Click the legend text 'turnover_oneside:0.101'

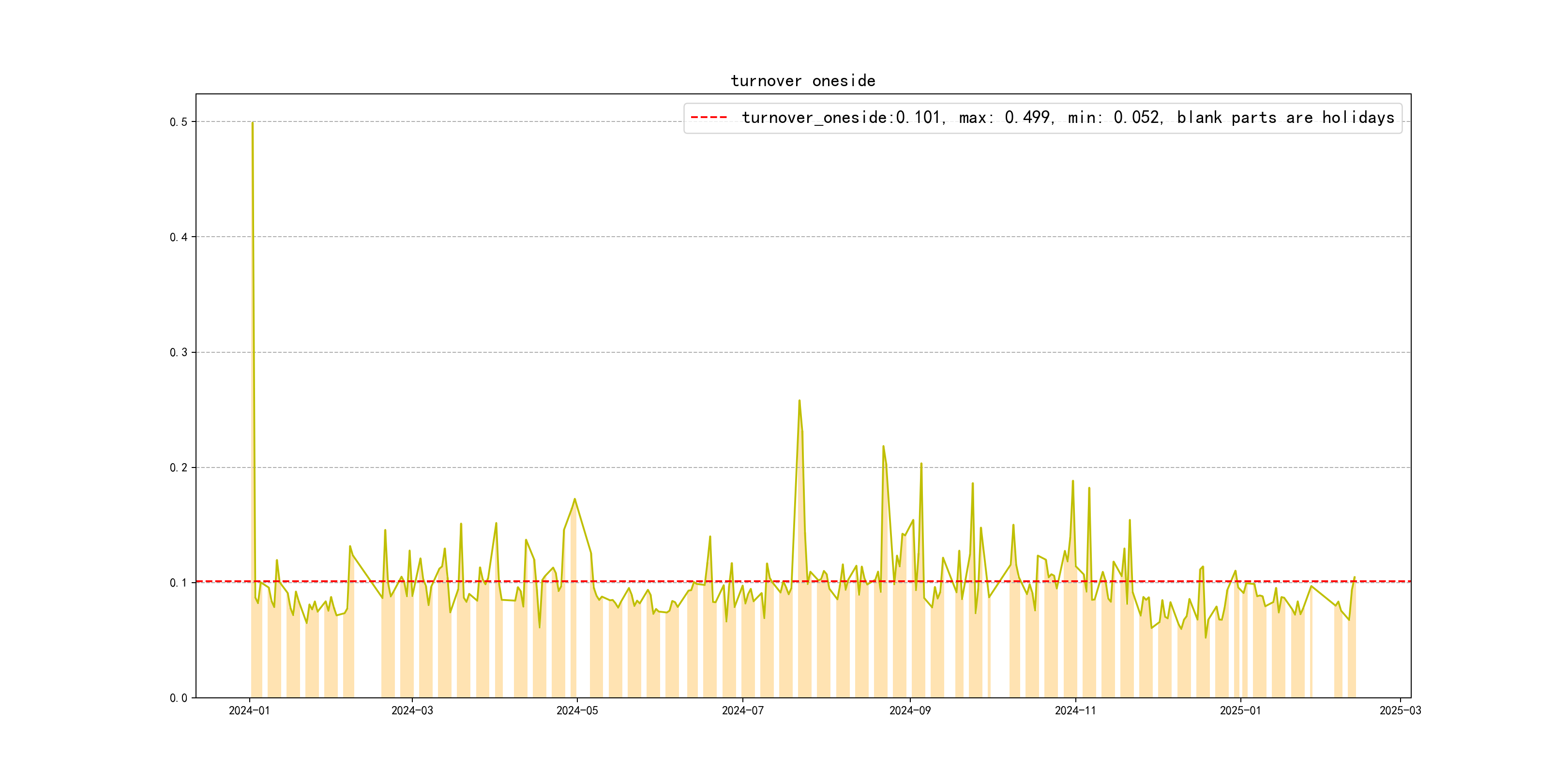coord(841,118)
